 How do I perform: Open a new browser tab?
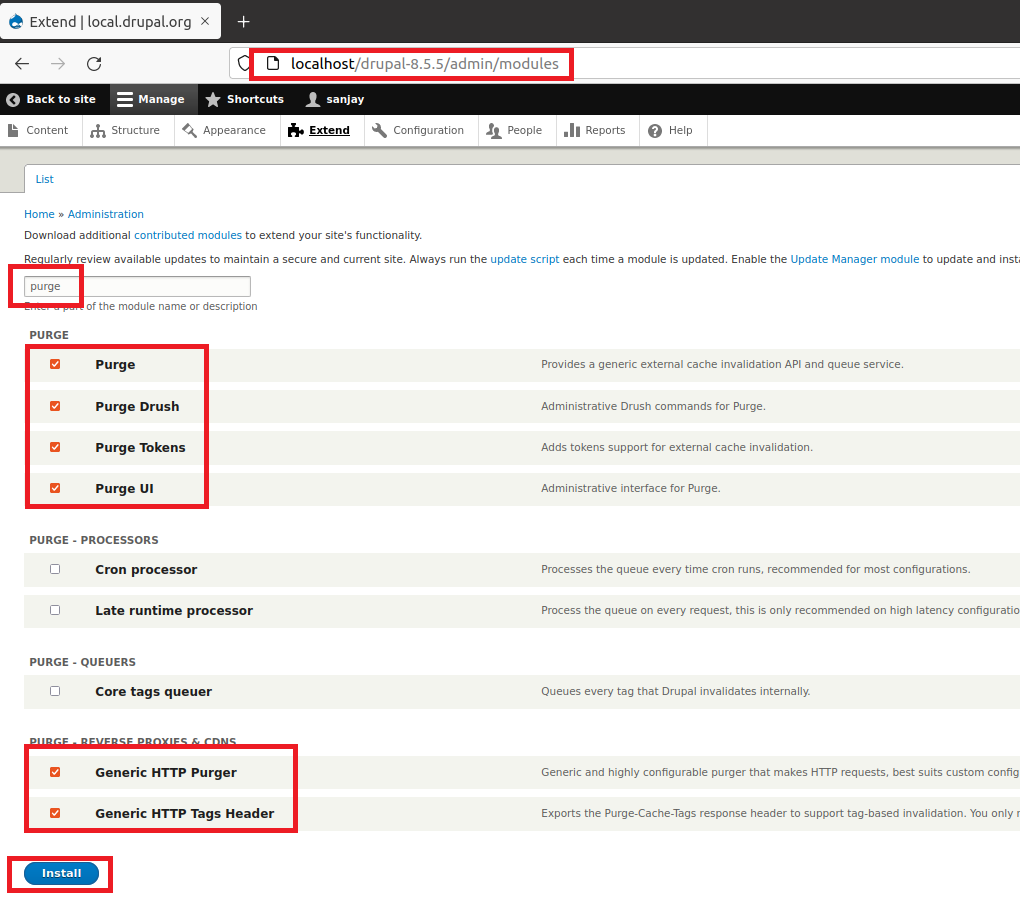tap(243, 22)
